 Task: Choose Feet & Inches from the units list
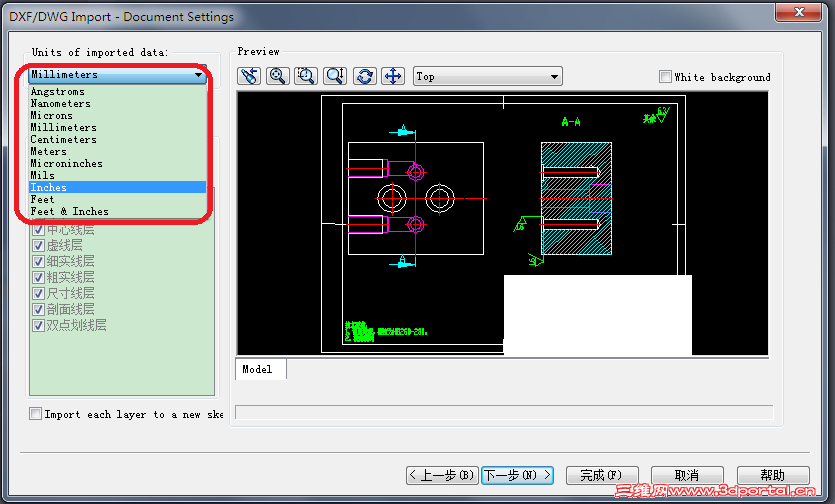pyautogui.click(x=117, y=212)
